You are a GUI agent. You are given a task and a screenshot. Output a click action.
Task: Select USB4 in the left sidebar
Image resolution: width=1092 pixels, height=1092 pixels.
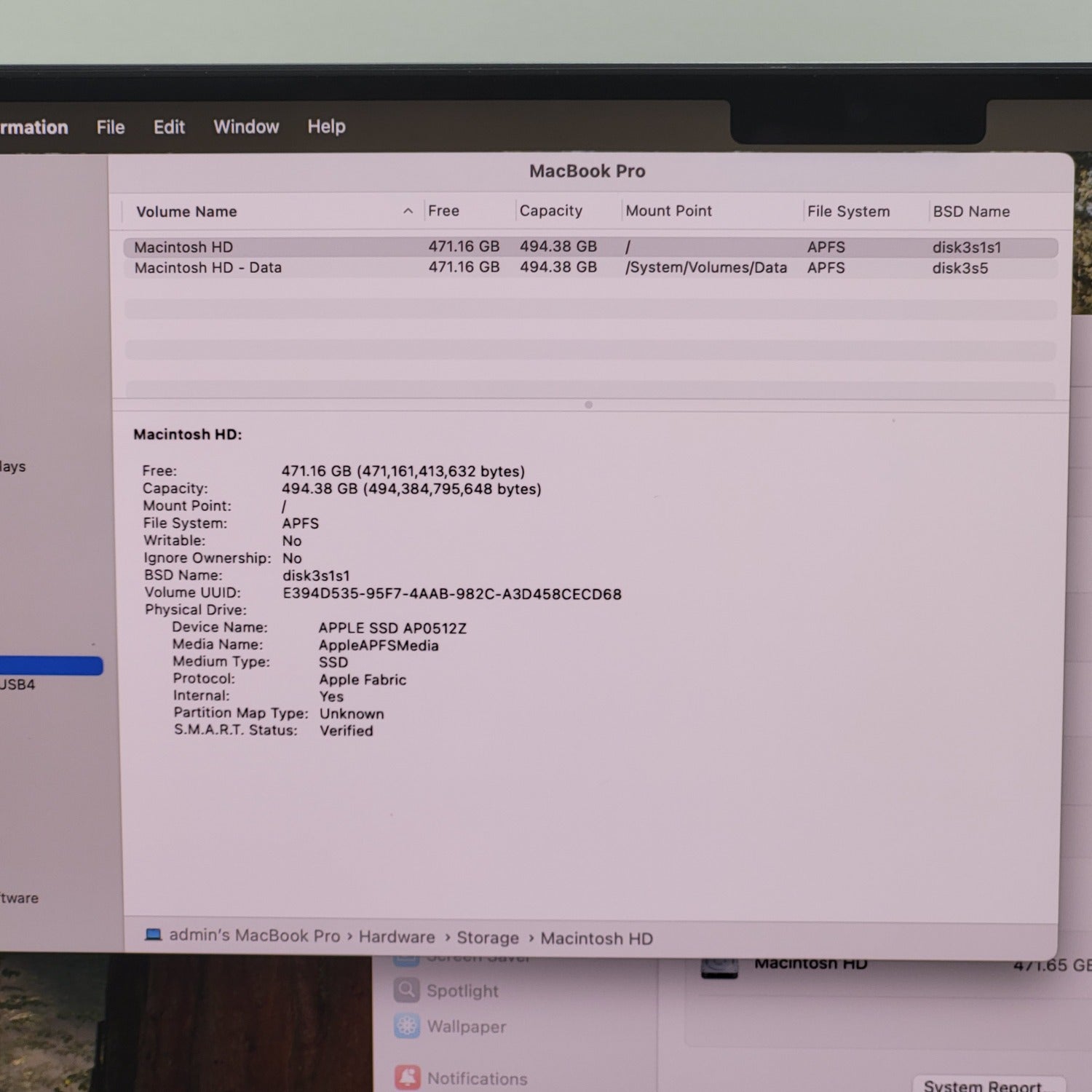point(17,684)
